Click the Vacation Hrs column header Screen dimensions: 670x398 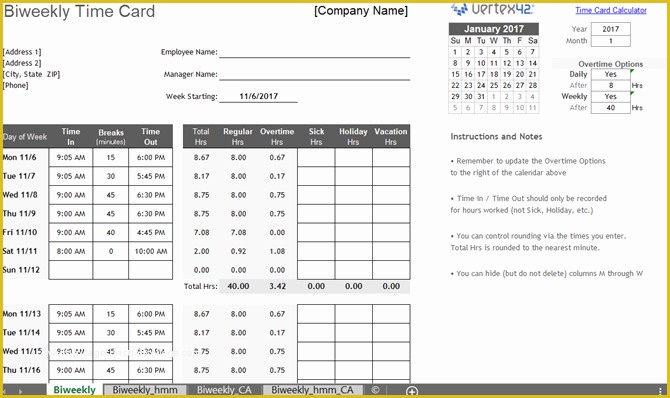point(391,136)
